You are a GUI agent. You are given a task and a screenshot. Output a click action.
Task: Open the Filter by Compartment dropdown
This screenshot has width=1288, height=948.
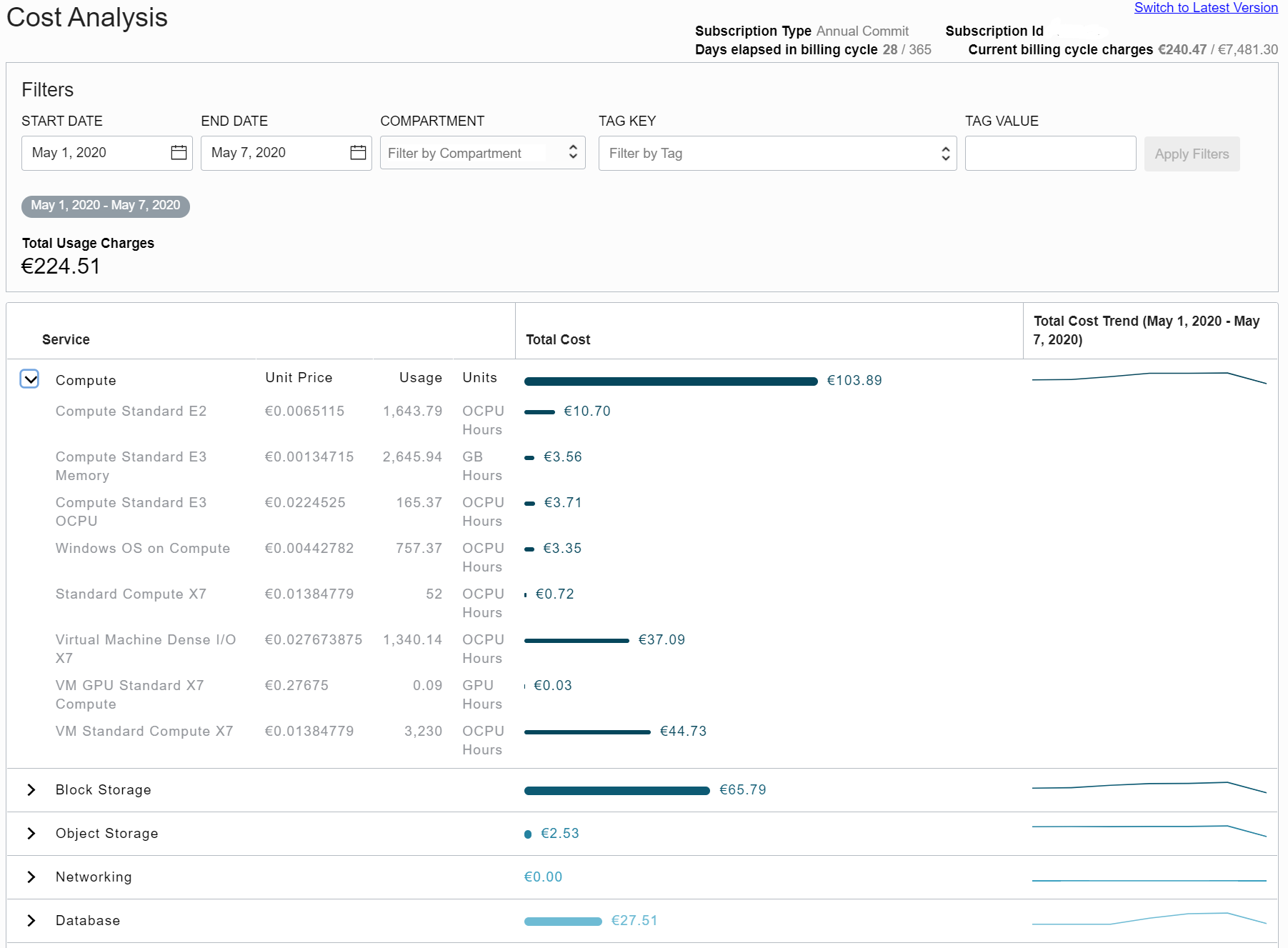482,152
